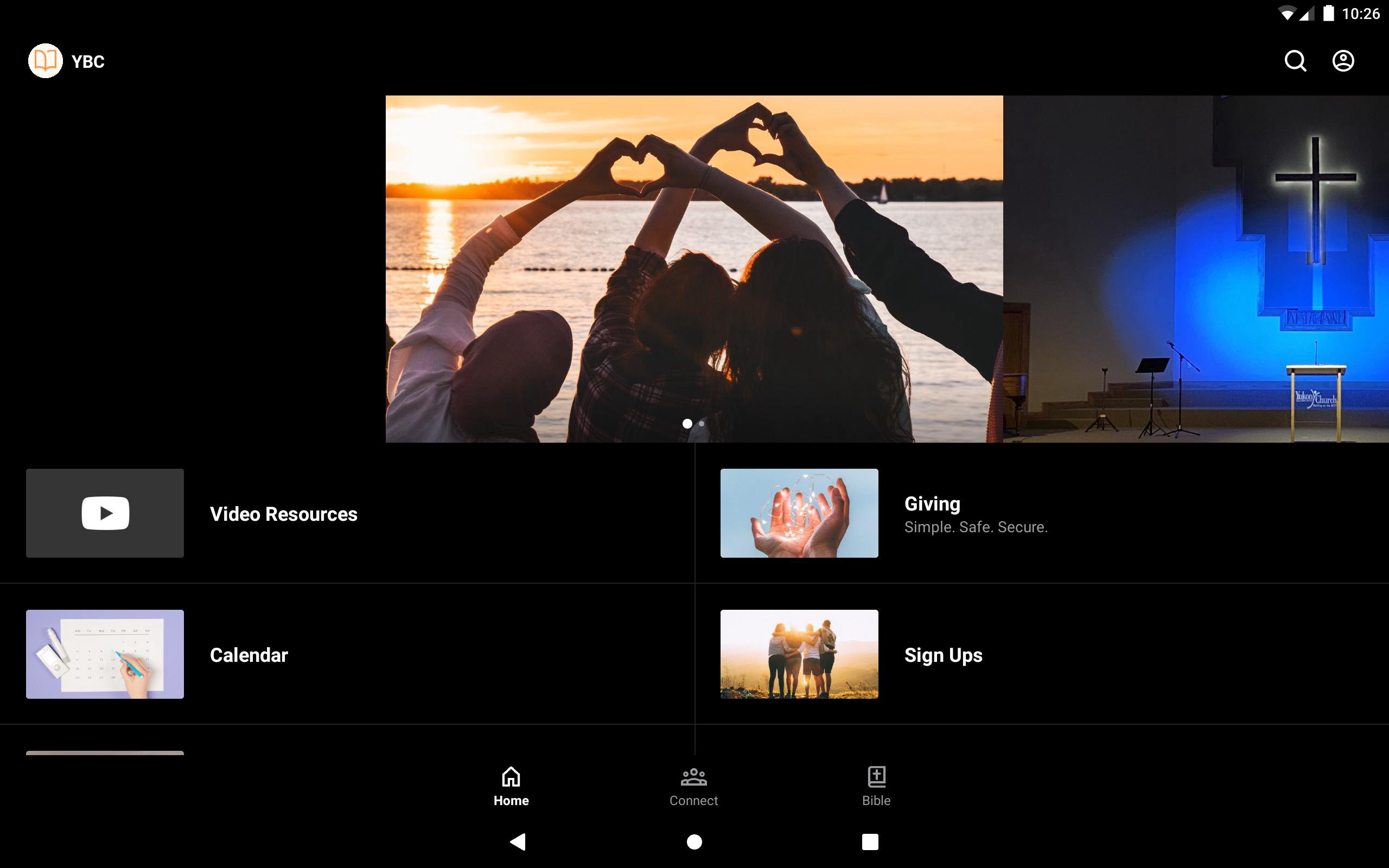Open the search icon
Viewport: 1389px width, 868px height.
click(x=1295, y=61)
